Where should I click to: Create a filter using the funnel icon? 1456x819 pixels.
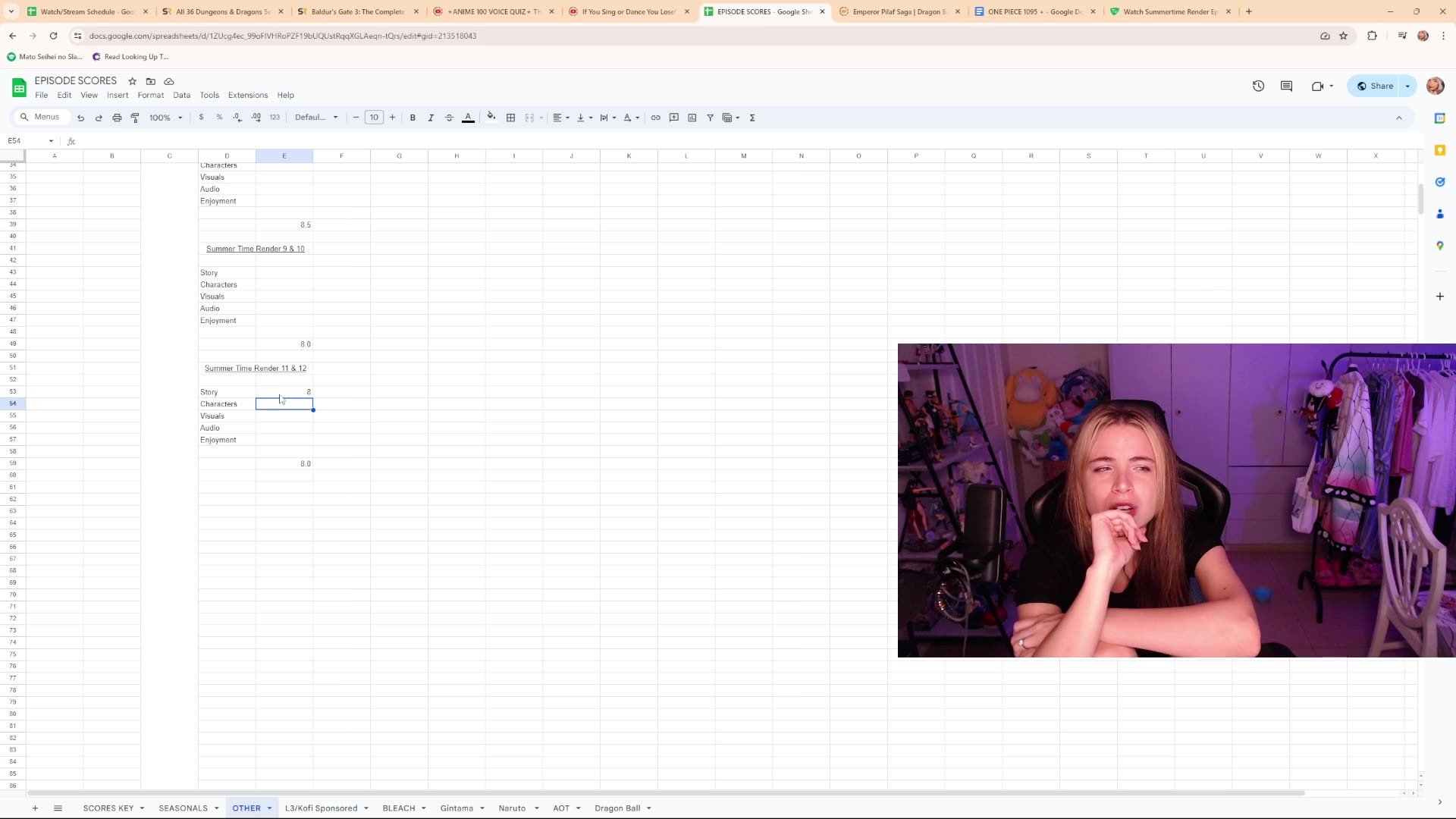pos(710,118)
